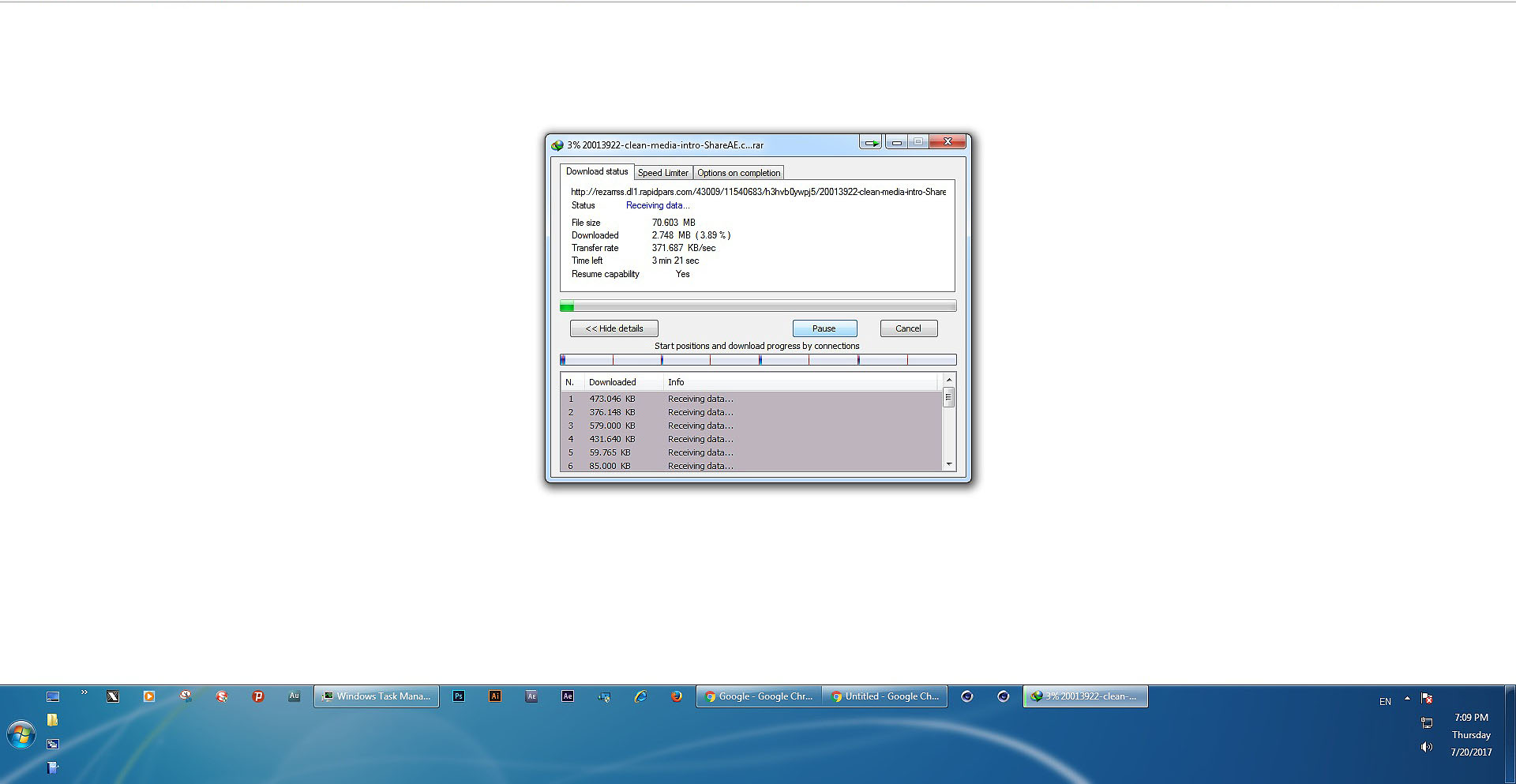Click the connections list scroll down arrow

click(x=949, y=464)
